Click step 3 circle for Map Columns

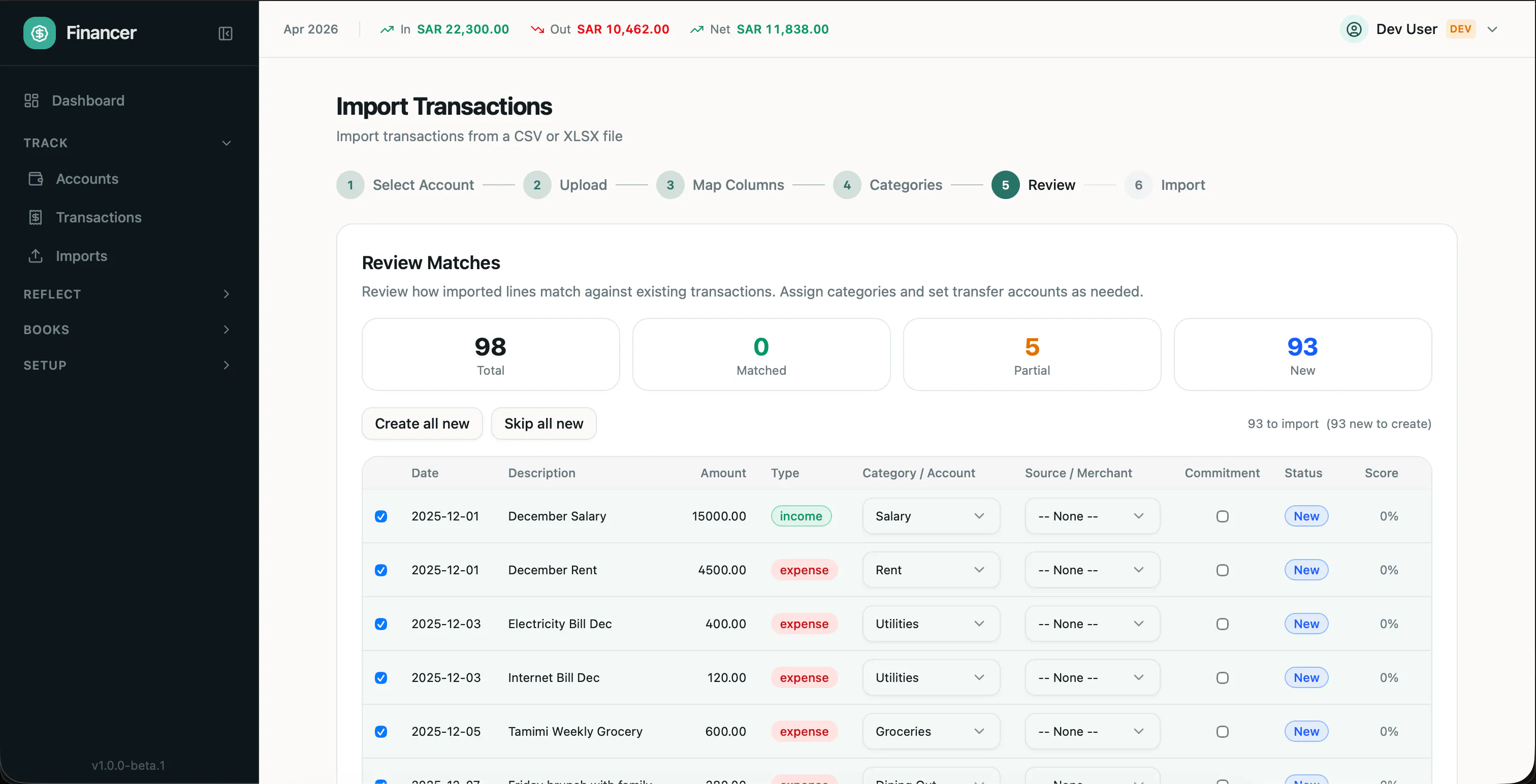pos(670,185)
